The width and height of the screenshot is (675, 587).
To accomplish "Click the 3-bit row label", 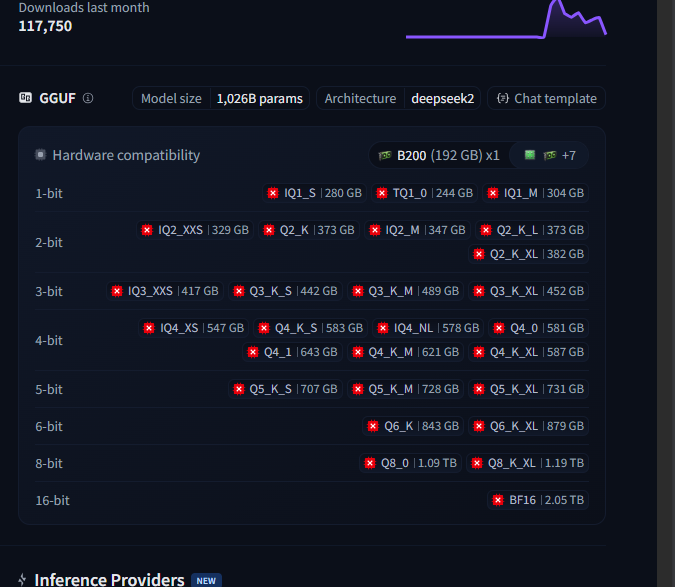I will tap(49, 291).
